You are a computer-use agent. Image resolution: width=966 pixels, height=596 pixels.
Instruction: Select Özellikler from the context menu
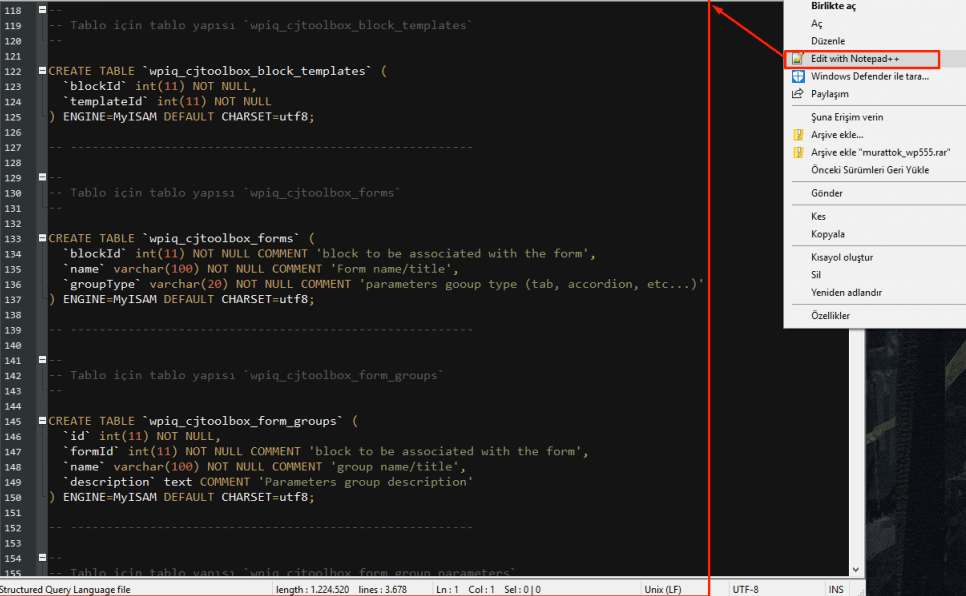[x=830, y=316]
